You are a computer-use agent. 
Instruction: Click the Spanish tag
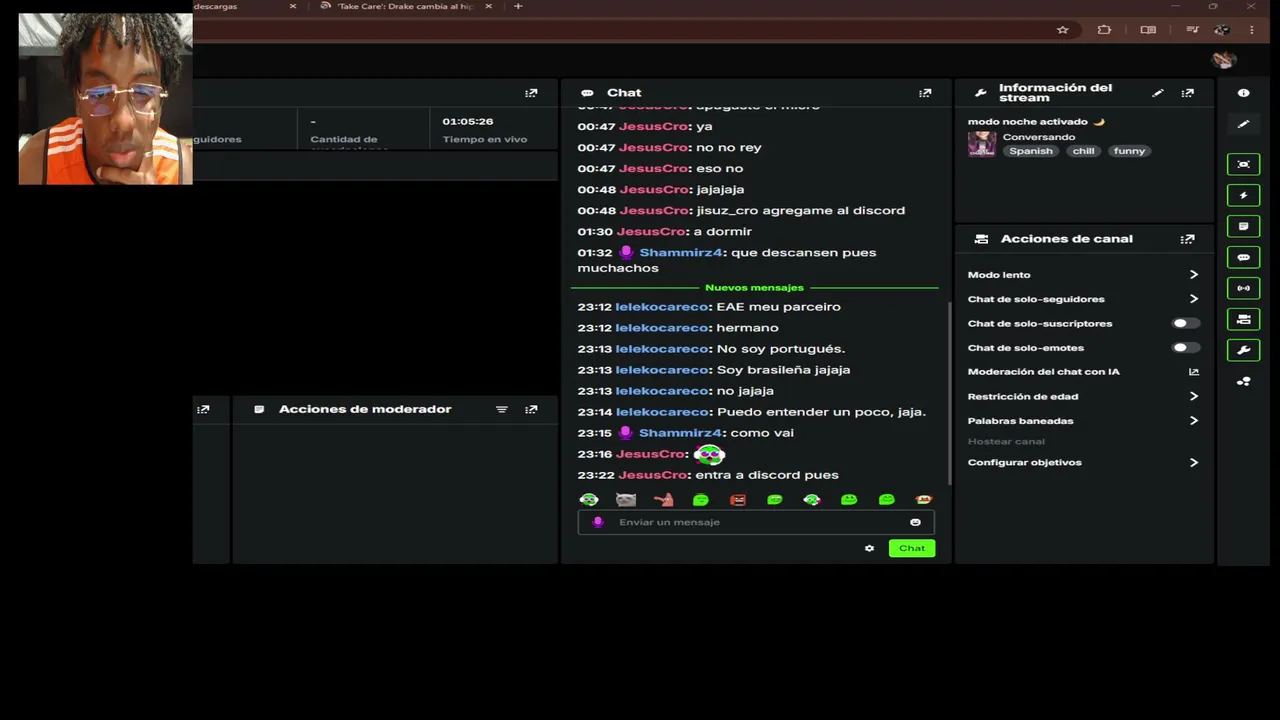(1031, 151)
